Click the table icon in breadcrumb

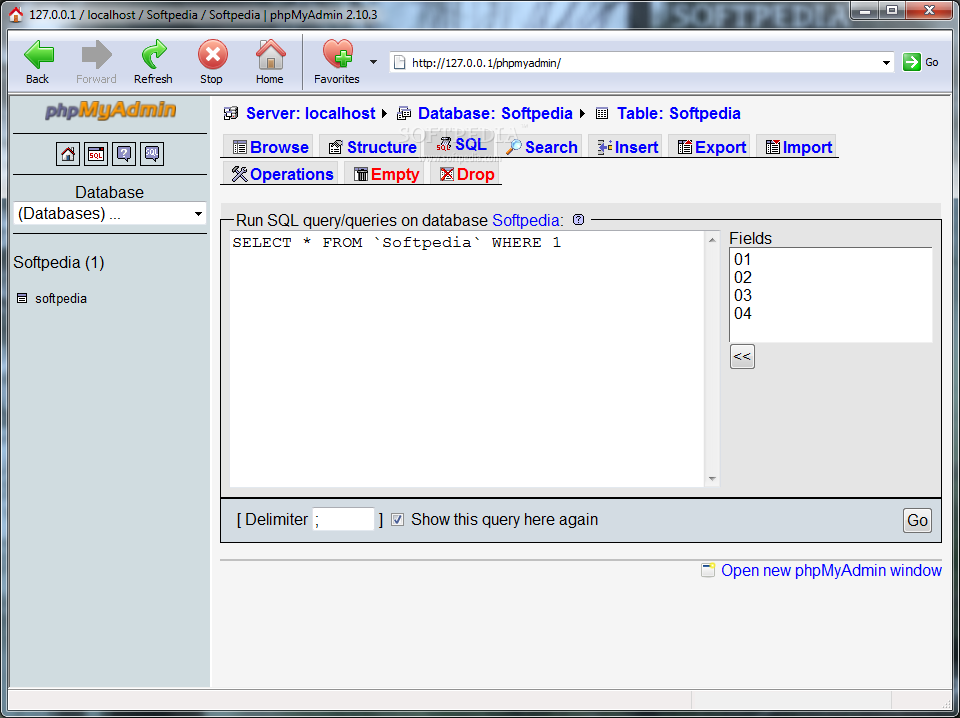pos(602,113)
